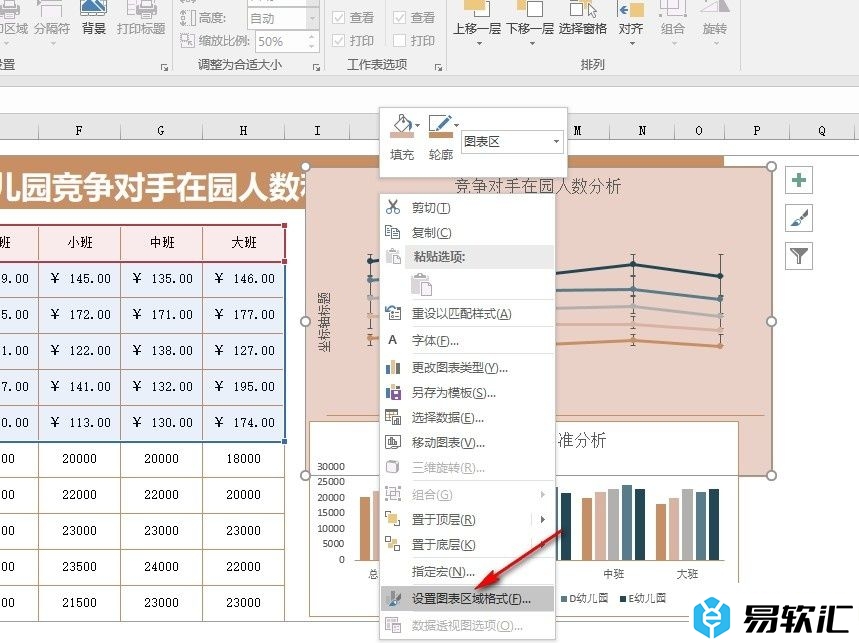Viewport: 859px width, 643px height.
Task: Click the E幼儿园 legend entry
Action: coord(643,598)
